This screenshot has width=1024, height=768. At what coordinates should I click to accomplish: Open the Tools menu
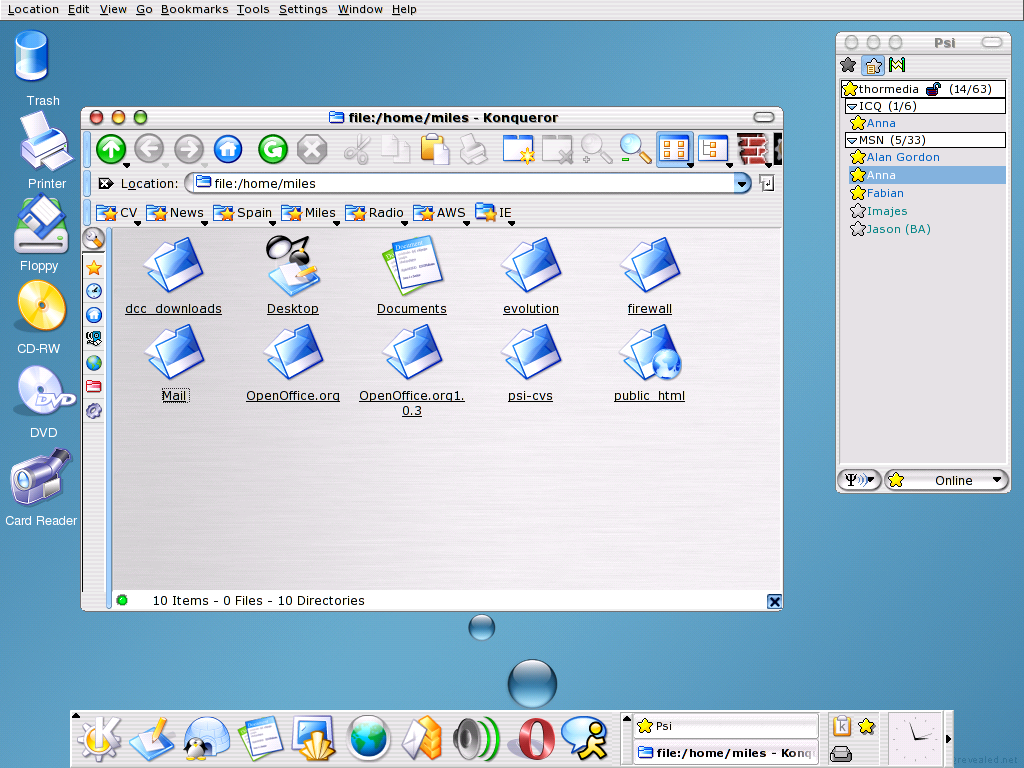[253, 9]
